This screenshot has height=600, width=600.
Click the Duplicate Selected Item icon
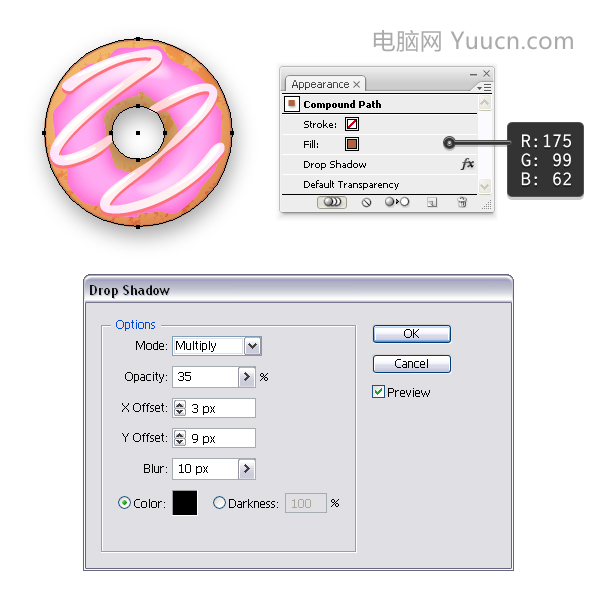tap(432, 202)
